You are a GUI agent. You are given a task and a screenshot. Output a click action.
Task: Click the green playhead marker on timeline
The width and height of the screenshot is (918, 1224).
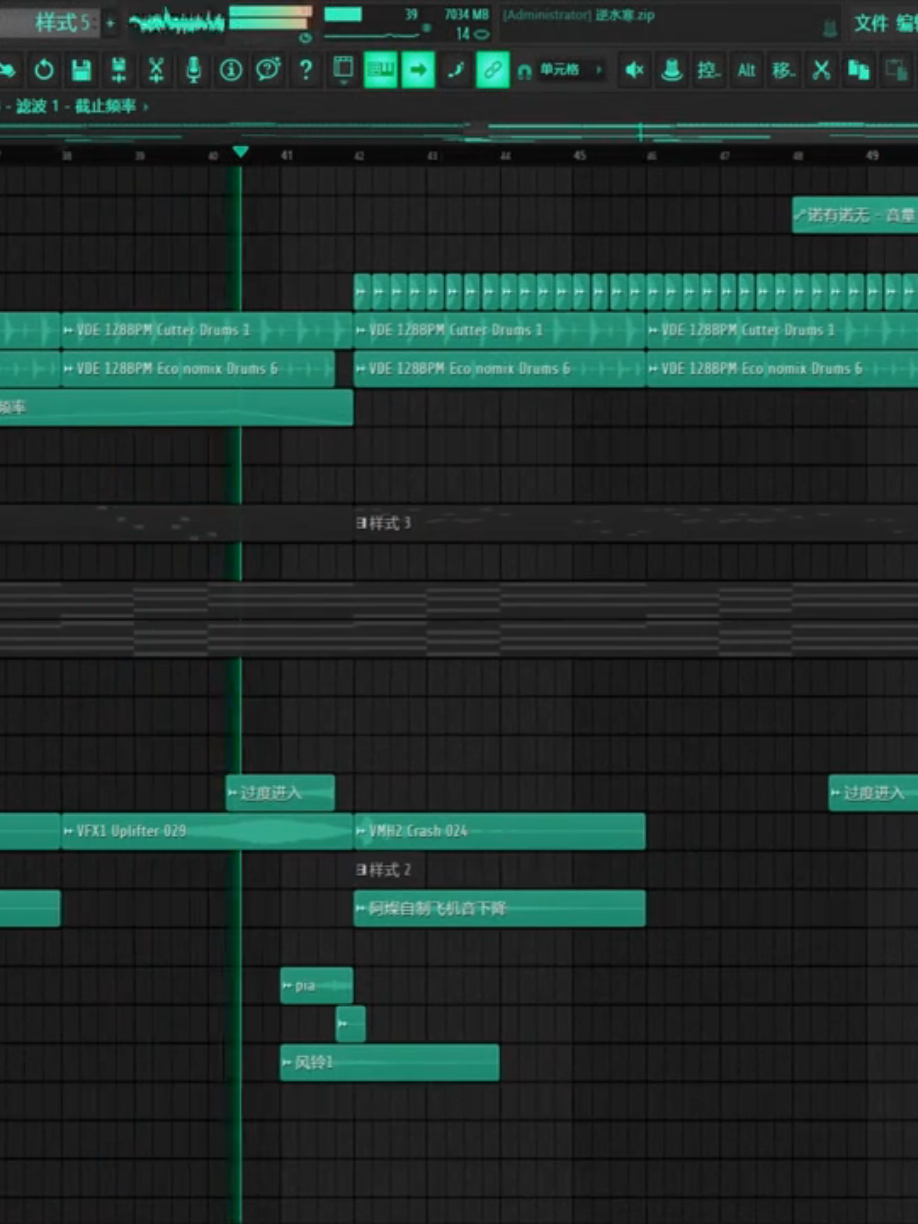click(x=240, y=152)
